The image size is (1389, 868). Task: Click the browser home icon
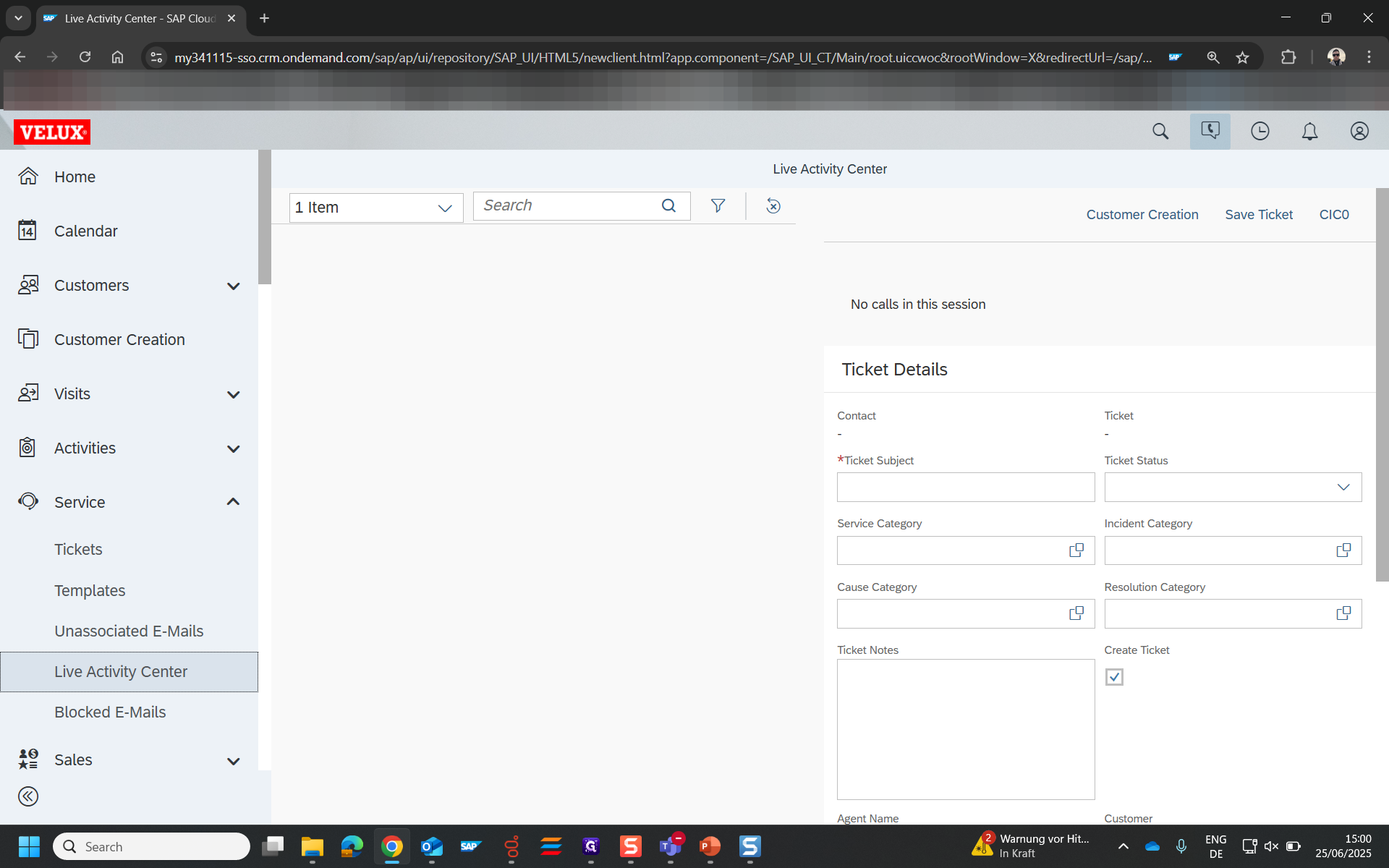117,57
